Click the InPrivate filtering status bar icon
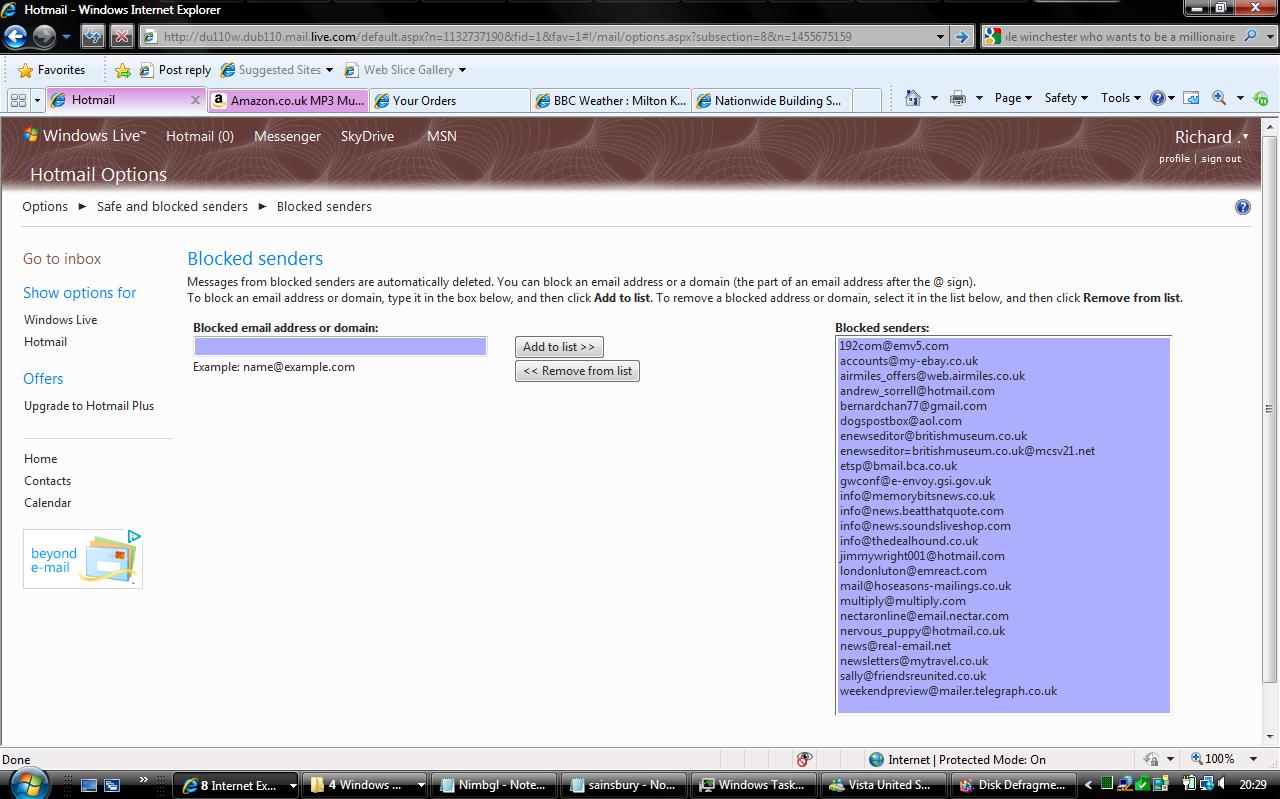This screenshot has width=1280, height=799. pyautogui.click(x=804, y=759)
